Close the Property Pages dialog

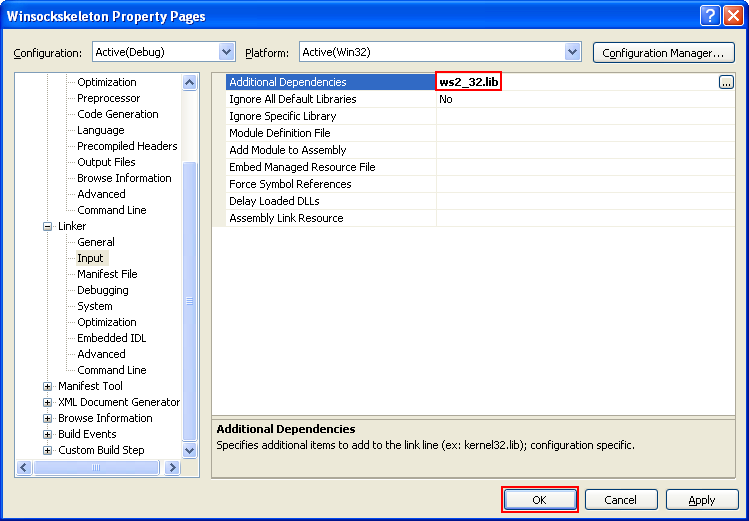(733, 16)
